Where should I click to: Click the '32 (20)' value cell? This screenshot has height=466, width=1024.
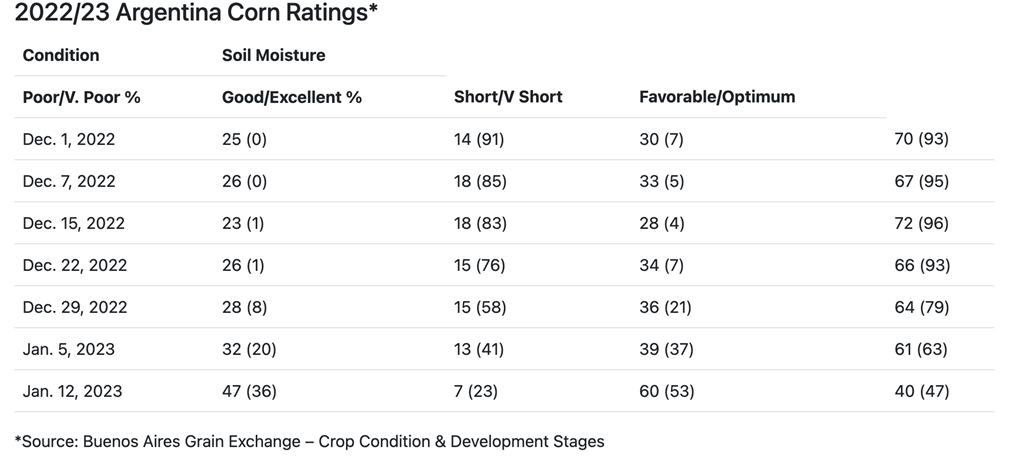coord(249,349)
